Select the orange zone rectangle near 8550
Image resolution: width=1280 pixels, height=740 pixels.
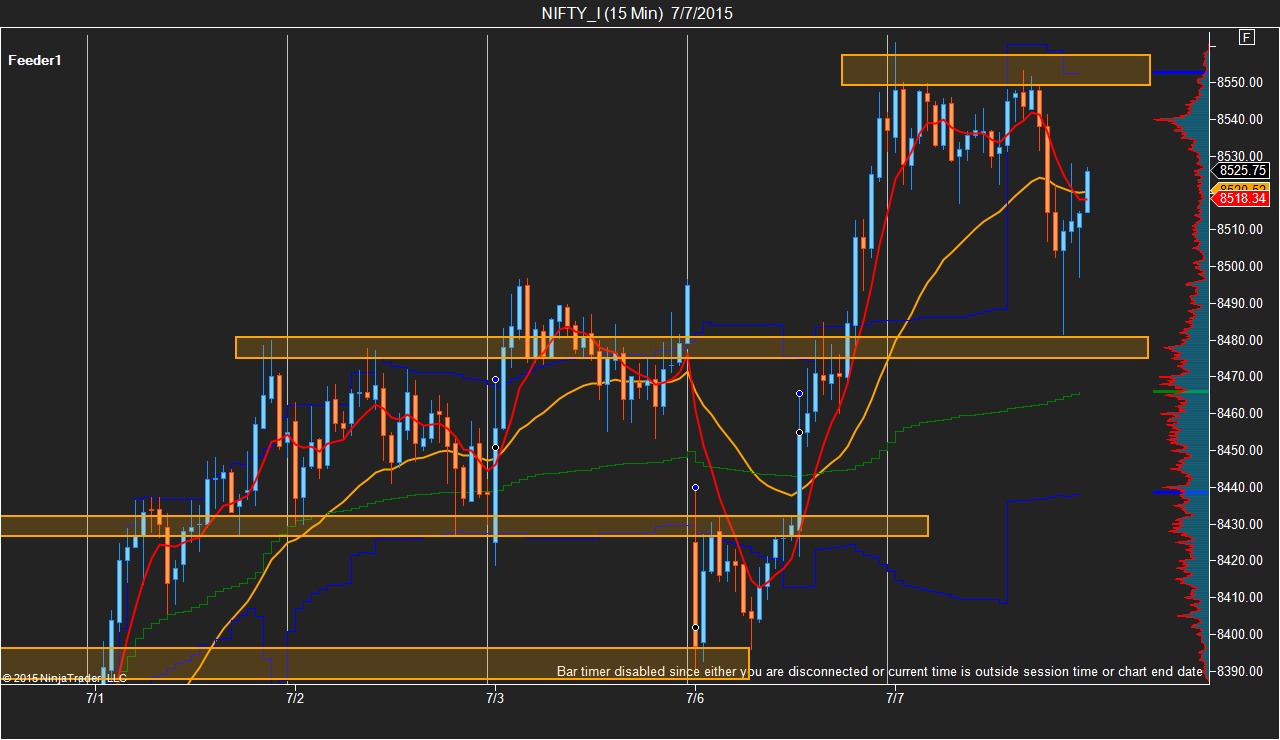coord(996,70)
